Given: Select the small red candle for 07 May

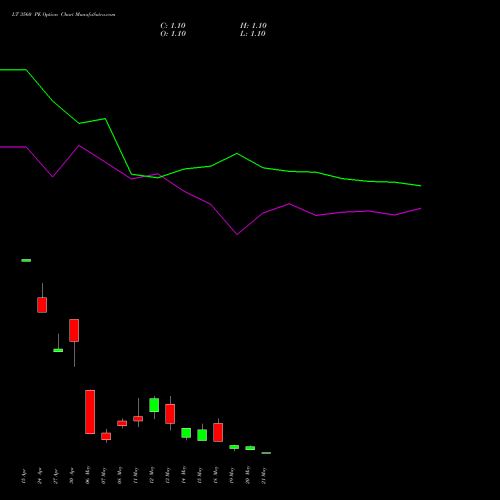Looking at the screenshot, I should [x=106, y=436].
